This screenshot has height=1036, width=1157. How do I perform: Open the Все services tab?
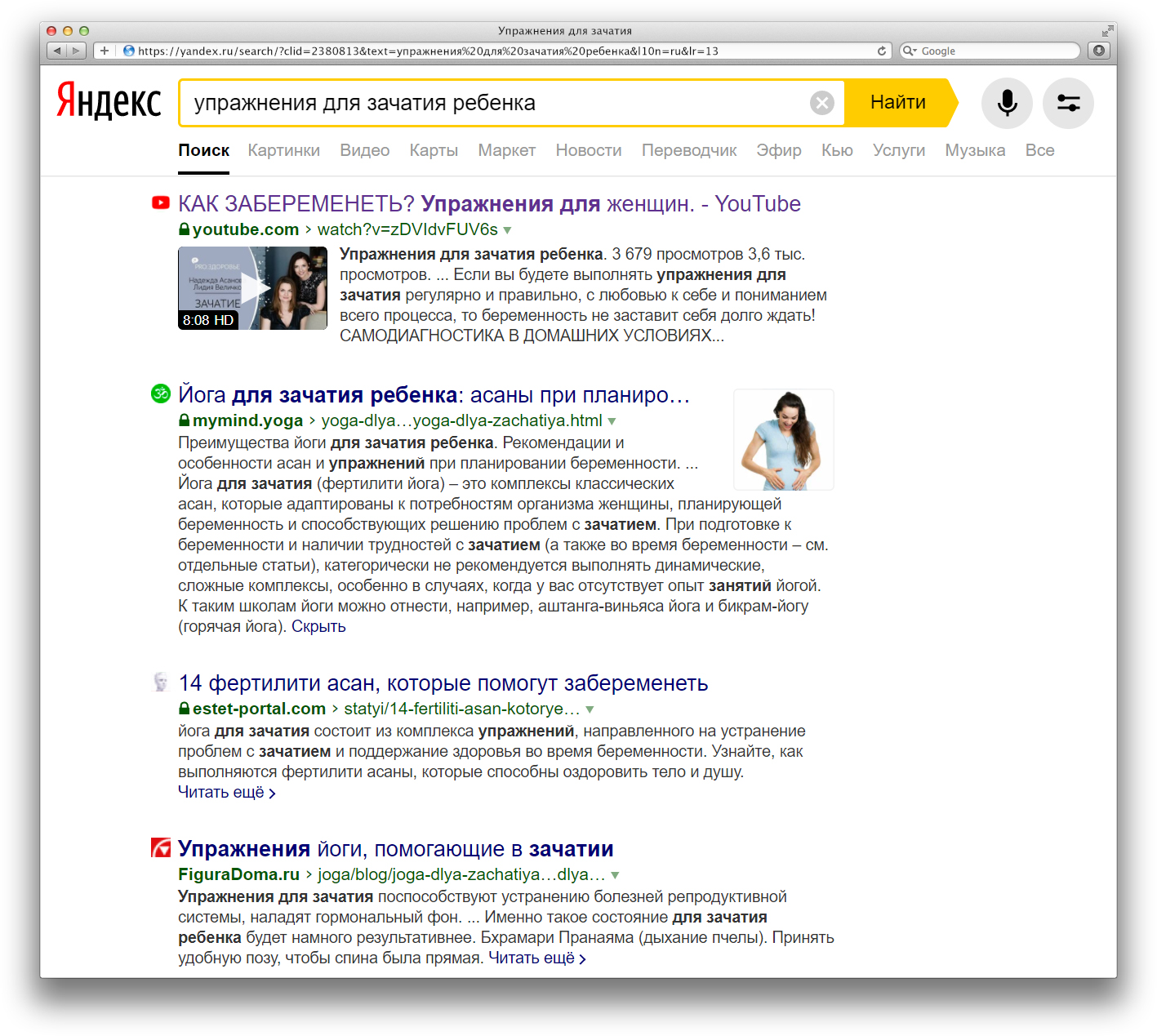pyautogui.click(x=1039, y=150)
